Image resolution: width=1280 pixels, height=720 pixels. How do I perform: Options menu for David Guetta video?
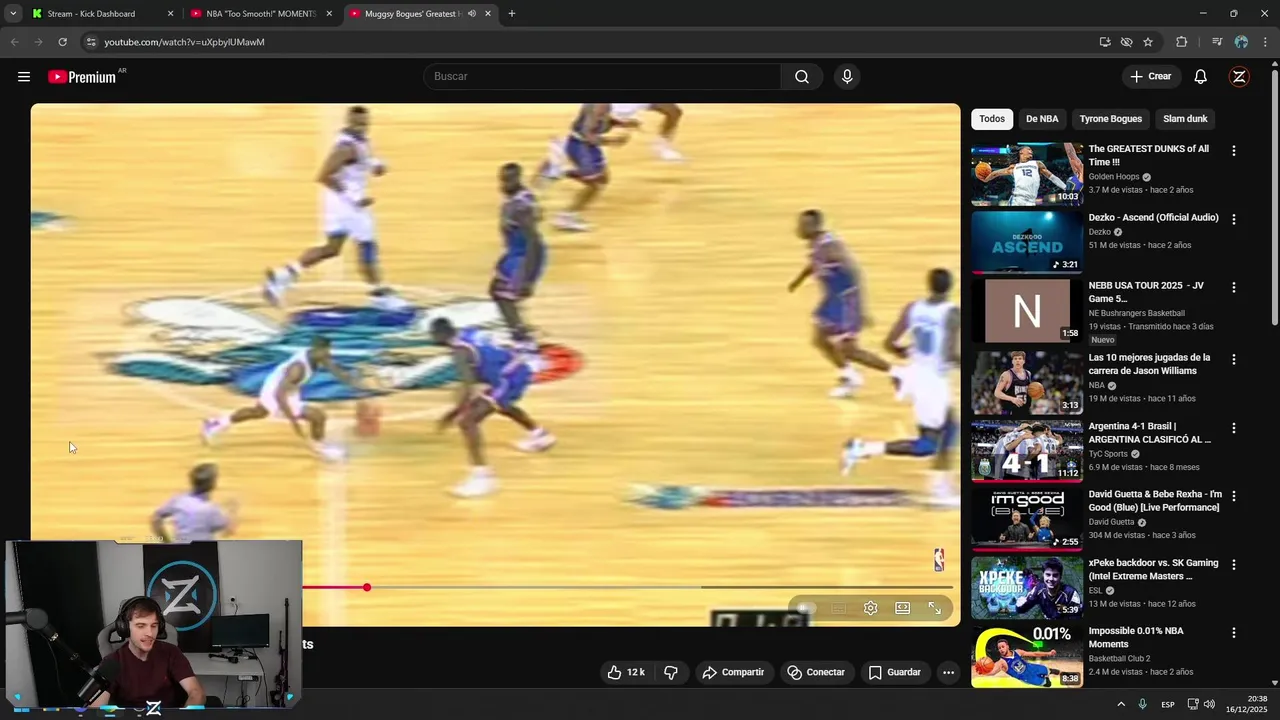pos(1233,496)
